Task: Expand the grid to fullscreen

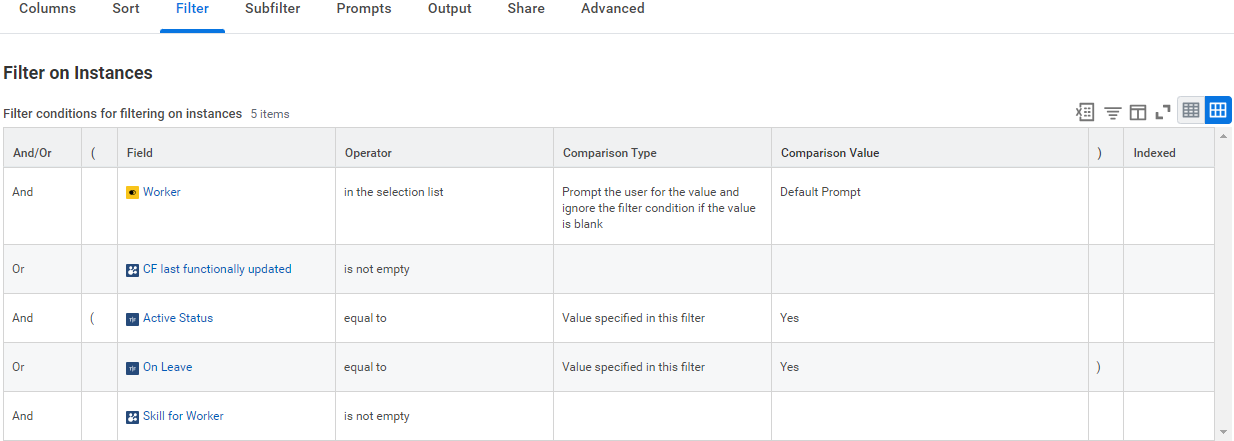Action: 1163,112
